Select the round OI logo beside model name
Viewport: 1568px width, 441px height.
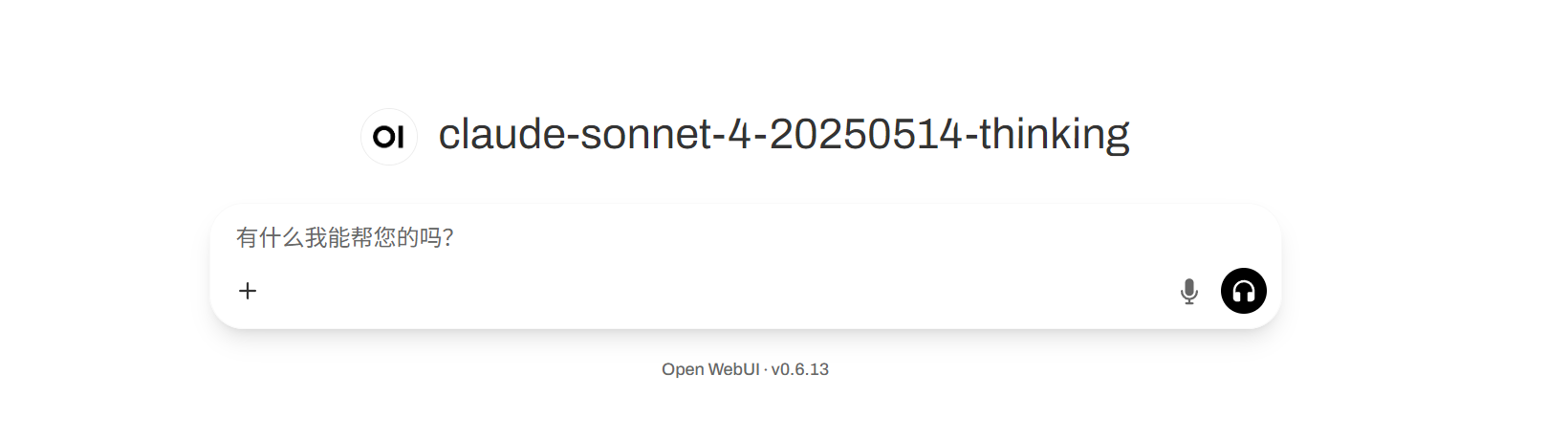[389, 137]
